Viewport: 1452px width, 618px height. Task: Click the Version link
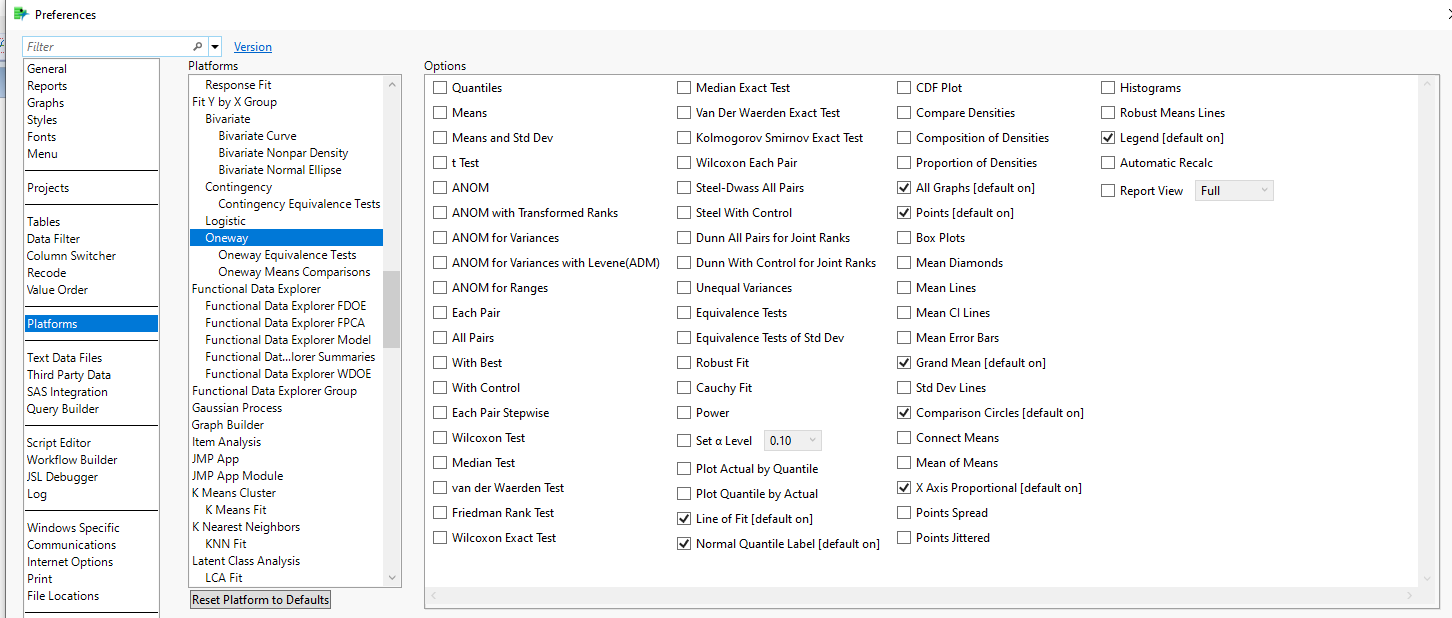coord(253,47)
